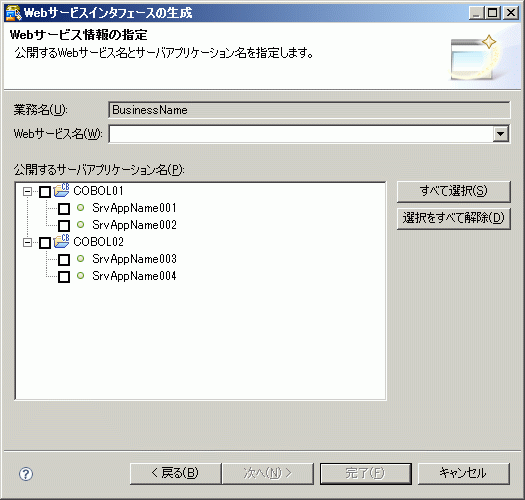Click the green circle icon beside SrvAppName003
525x500 pixels.
[x=80, y=259]
